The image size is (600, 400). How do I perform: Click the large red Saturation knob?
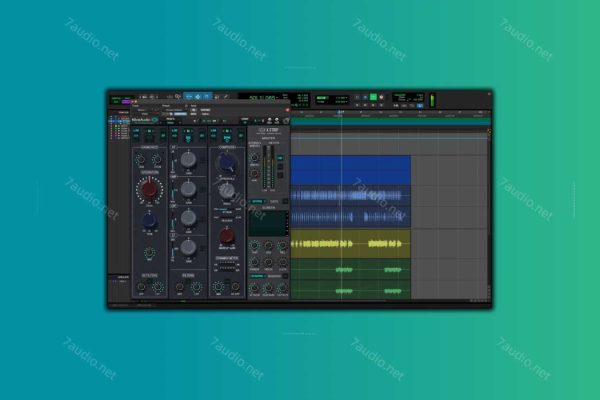pyautogui.click(x=149, y=189)
